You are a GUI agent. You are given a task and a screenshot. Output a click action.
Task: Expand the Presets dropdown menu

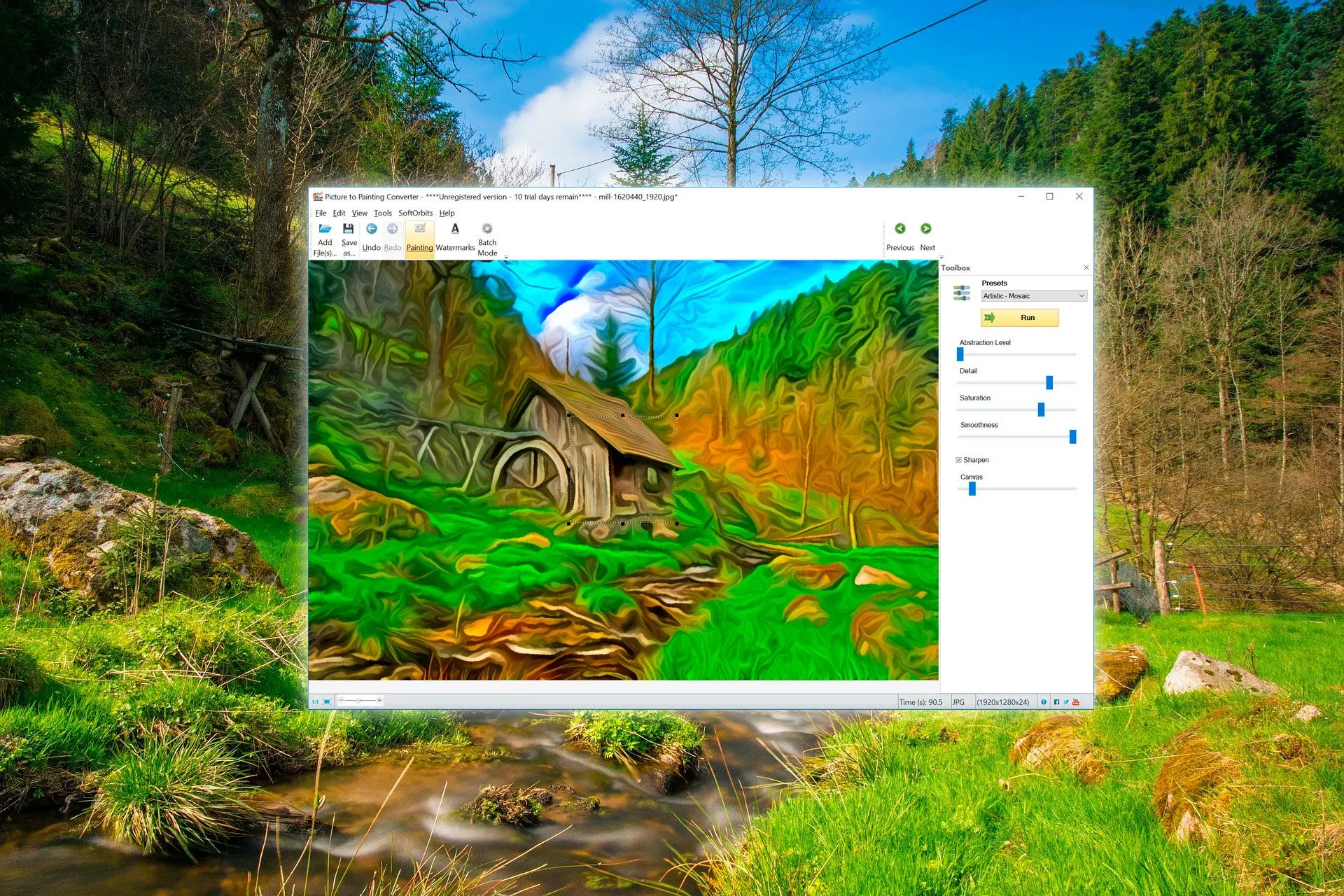coord(1080,296)
